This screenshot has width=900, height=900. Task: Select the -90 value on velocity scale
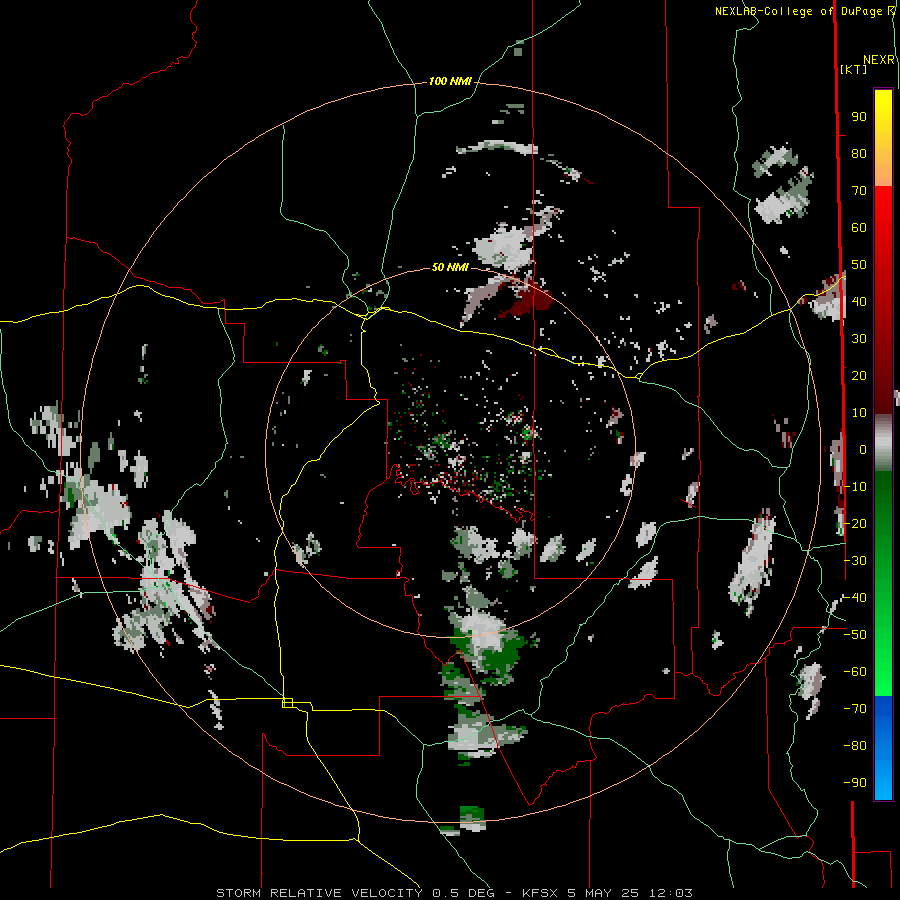855,783
